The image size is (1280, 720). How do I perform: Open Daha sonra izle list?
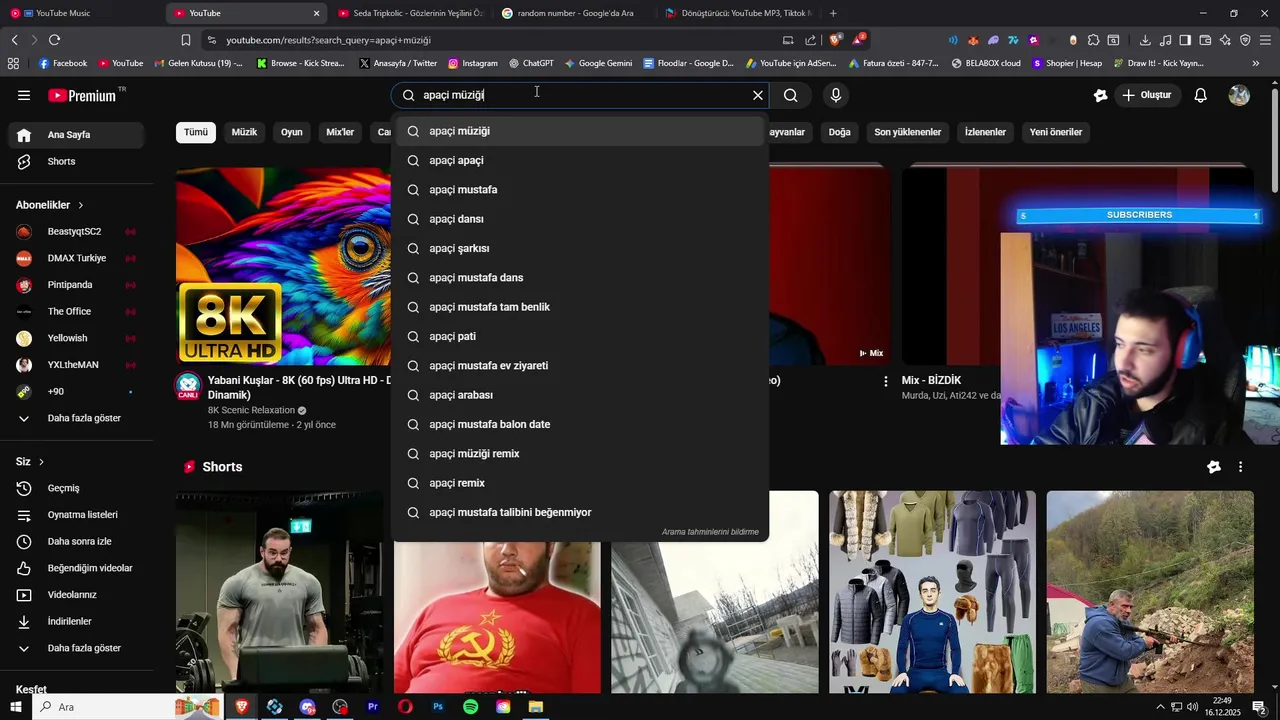[x=76, y=542]
